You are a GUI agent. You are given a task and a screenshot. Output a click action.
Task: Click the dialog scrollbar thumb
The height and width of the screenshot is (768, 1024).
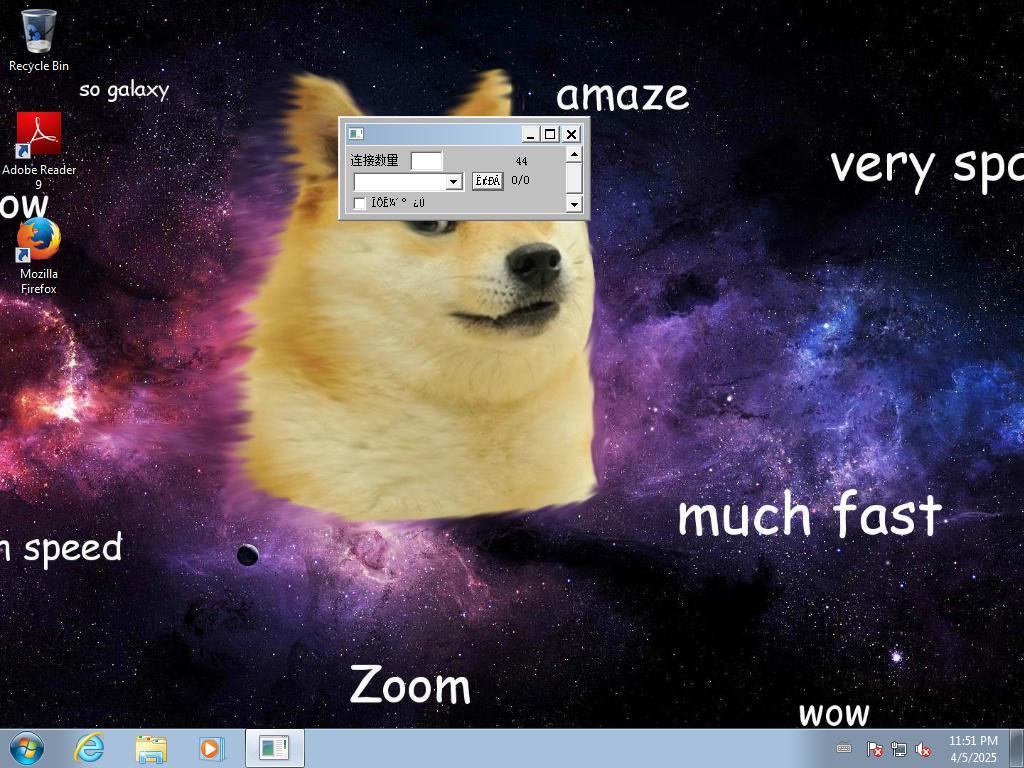click(x=574, y=178)
